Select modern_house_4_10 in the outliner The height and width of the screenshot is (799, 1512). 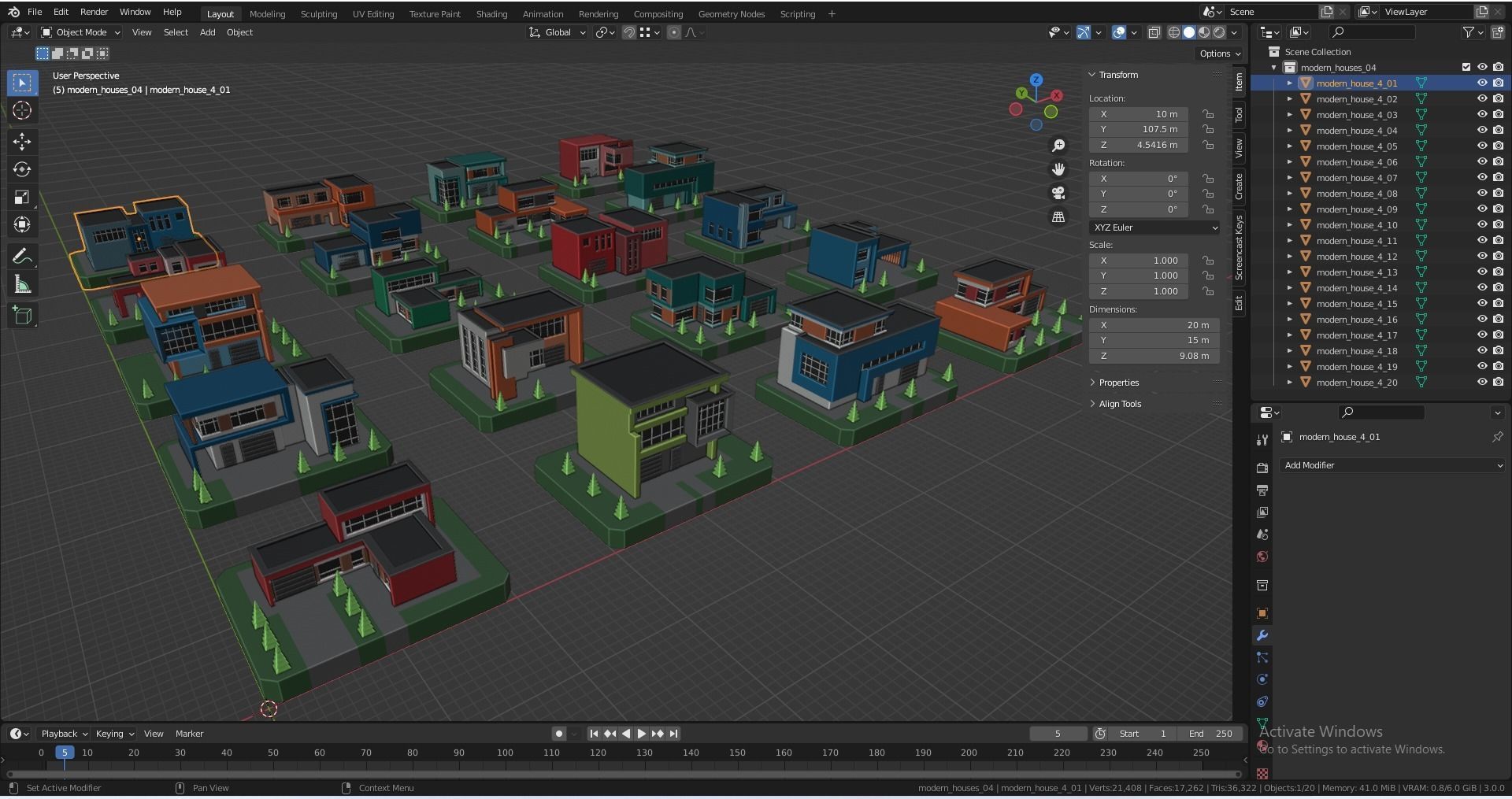point(1356,225)
